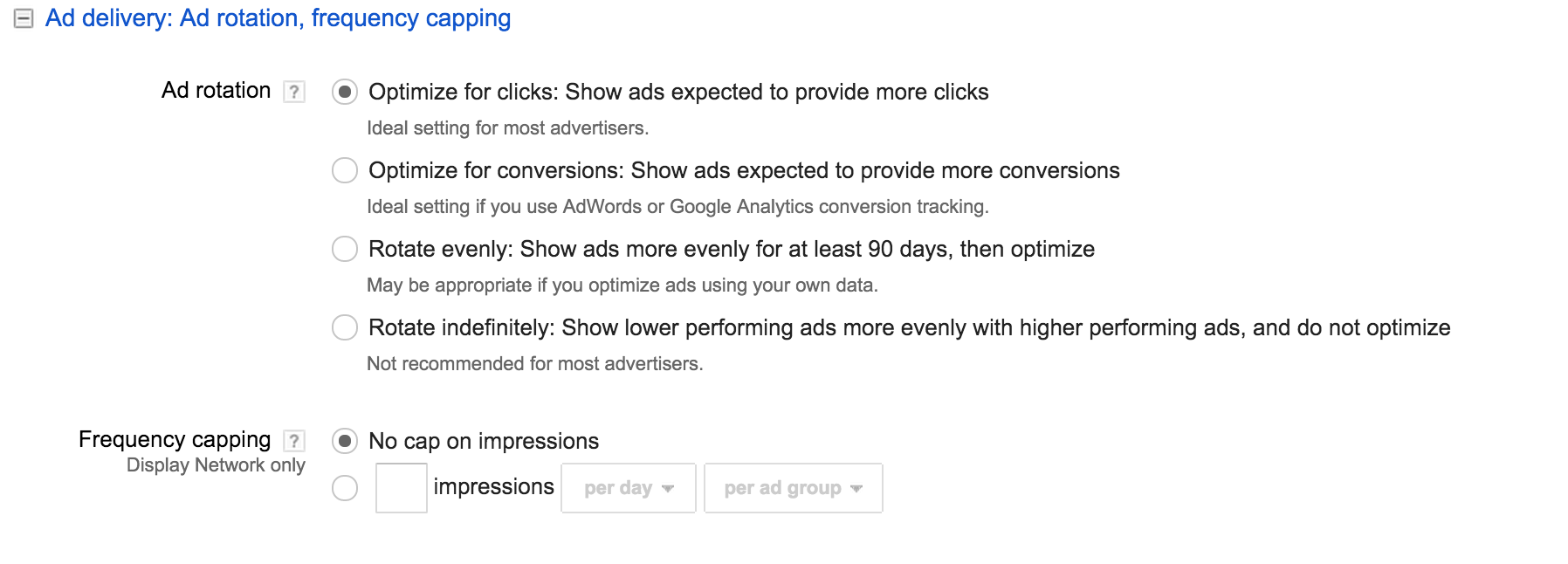Show help for Frequency capping

click(295, 440)
